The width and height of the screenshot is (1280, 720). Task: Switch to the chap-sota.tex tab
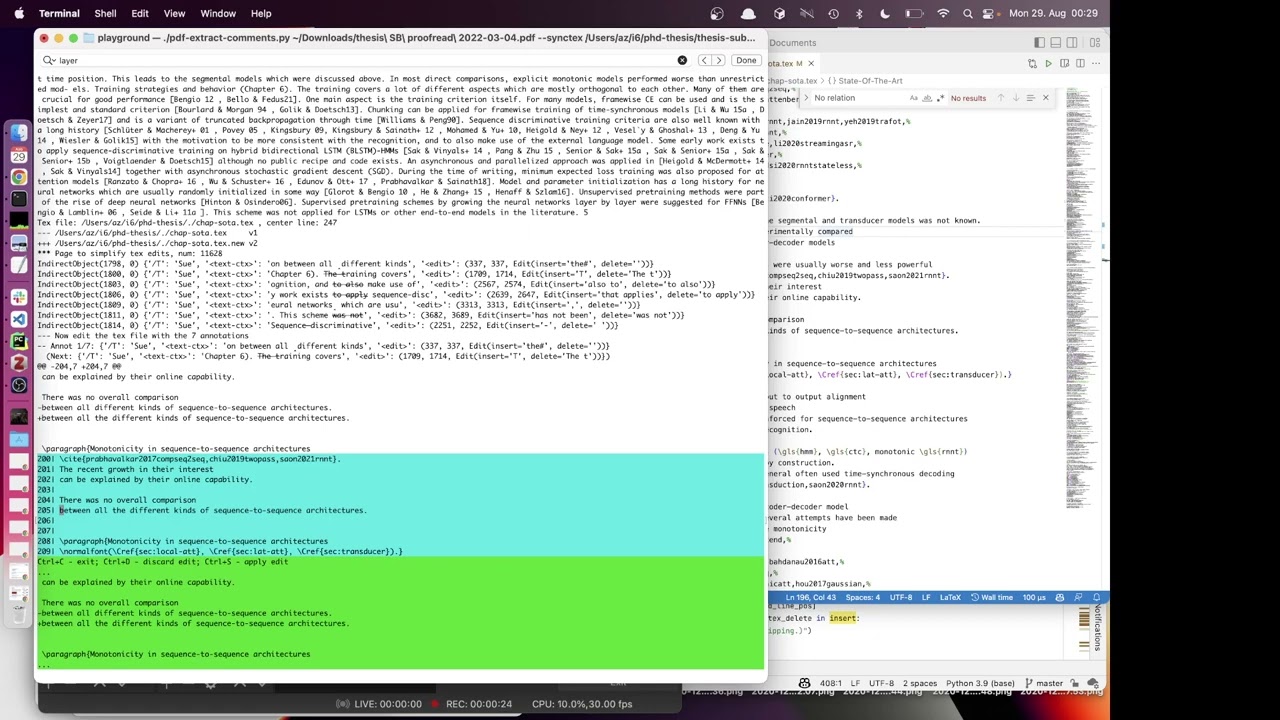pyautogui.click(x=785, y=62)
